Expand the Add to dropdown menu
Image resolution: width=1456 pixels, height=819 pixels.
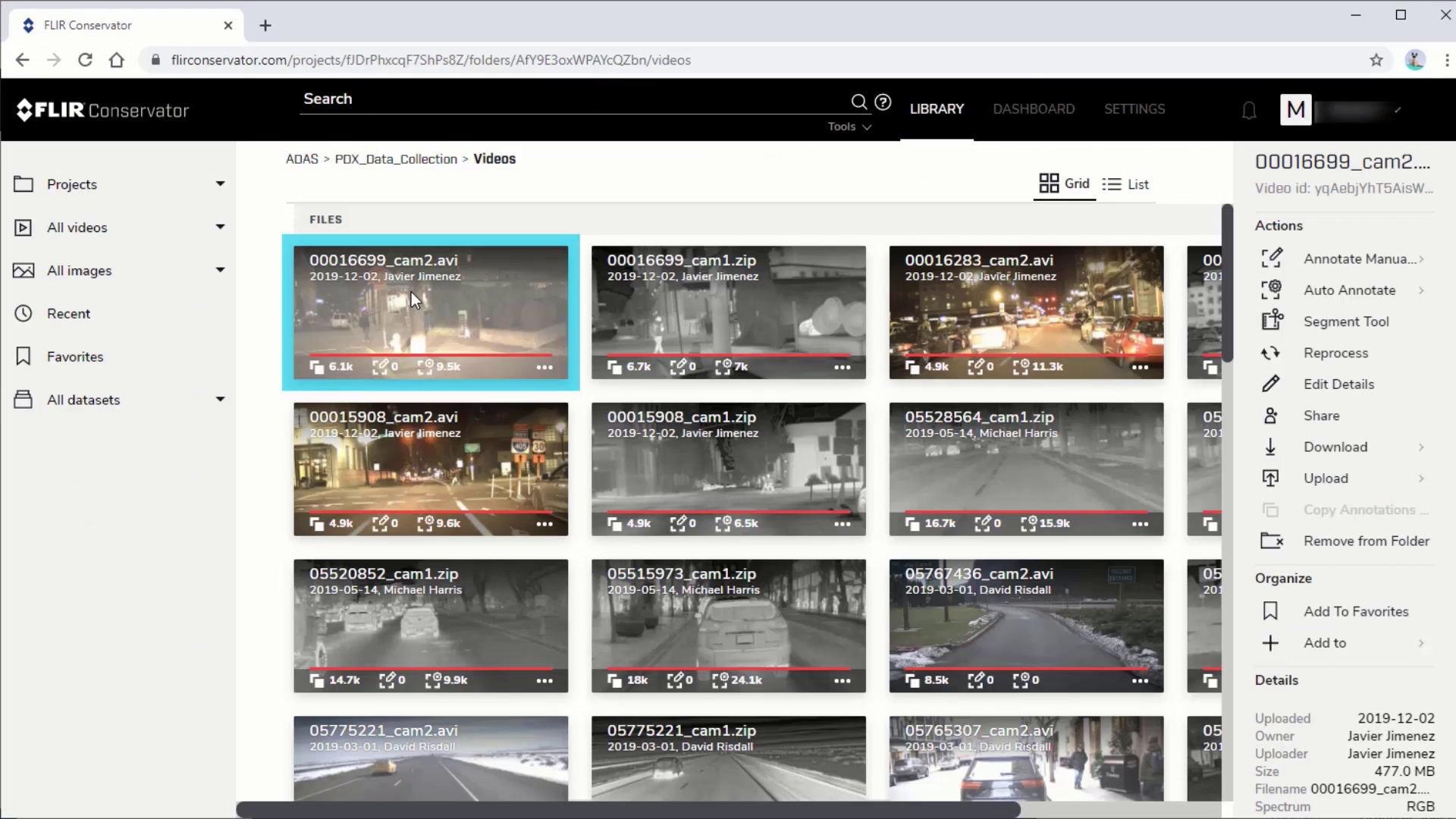[x=1421, y=643]
